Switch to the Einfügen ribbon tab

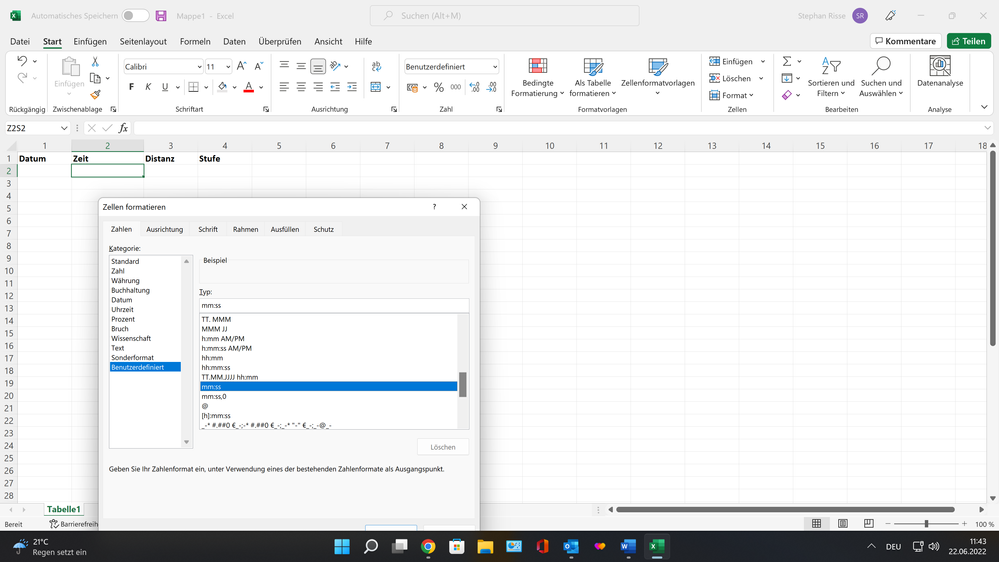click(x=90, y=41)
